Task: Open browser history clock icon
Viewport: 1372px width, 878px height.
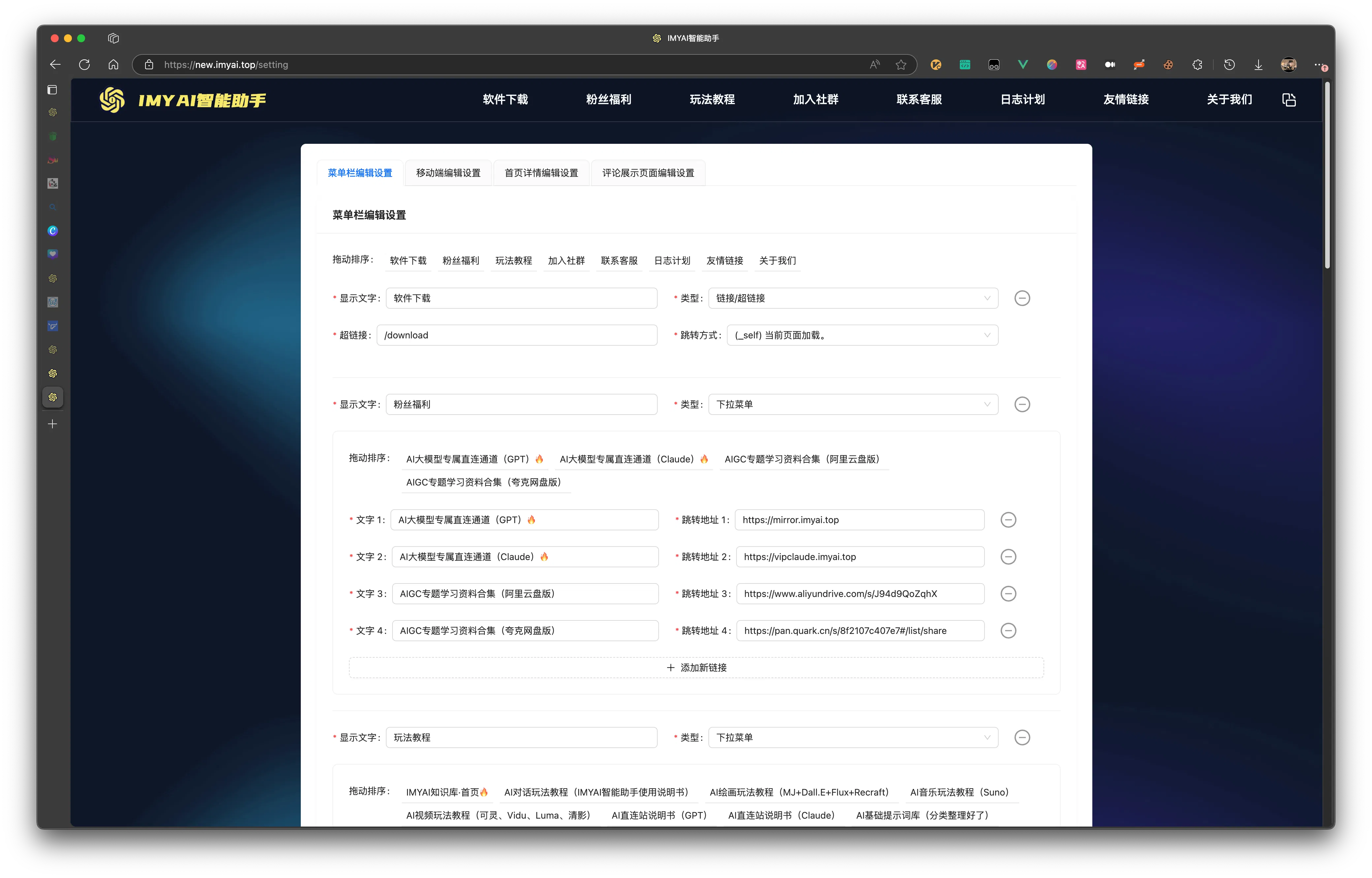Action: (1230, 64)
